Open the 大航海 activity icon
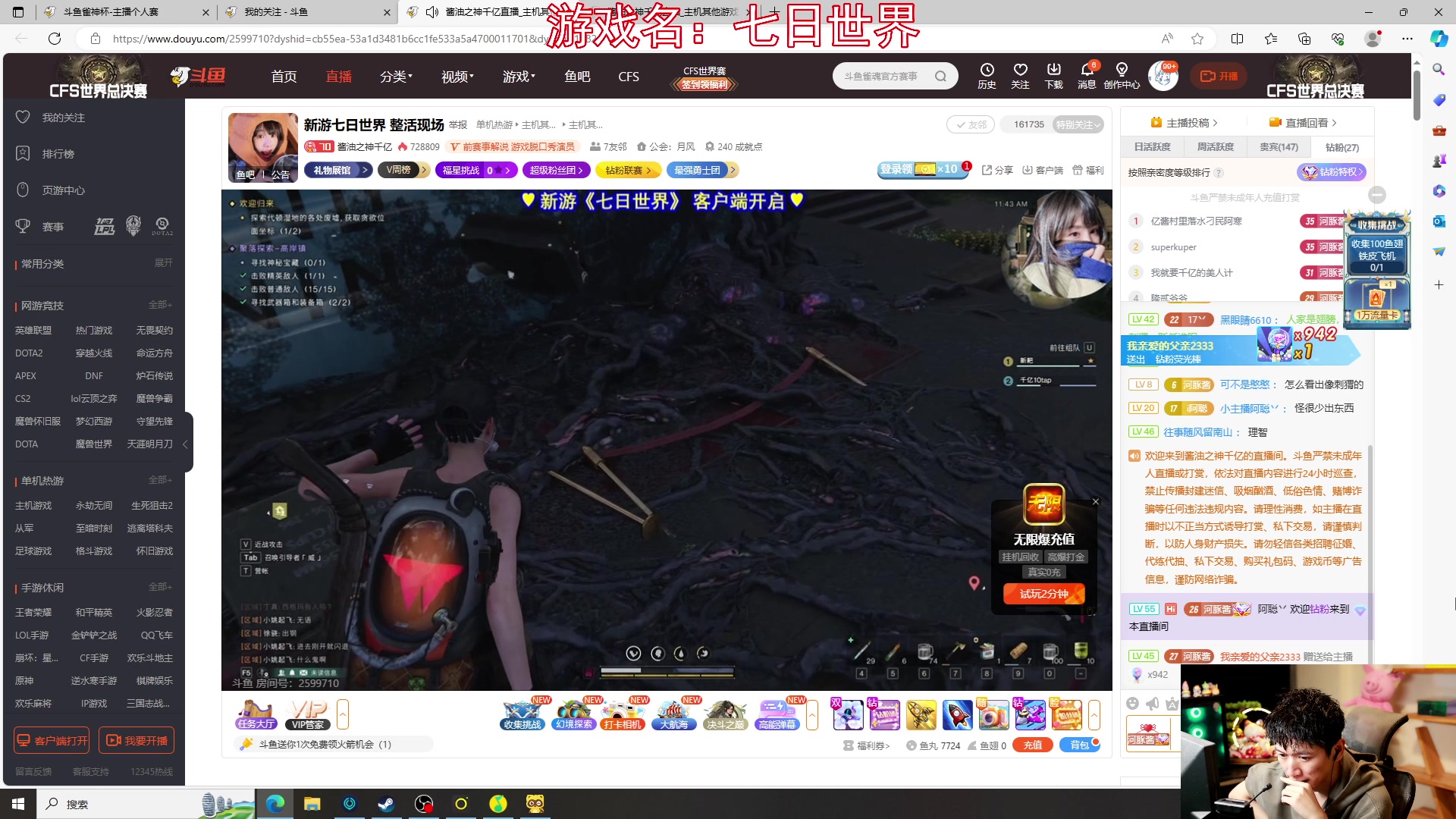Screen dimensions: 1456x819 point(673,714)
